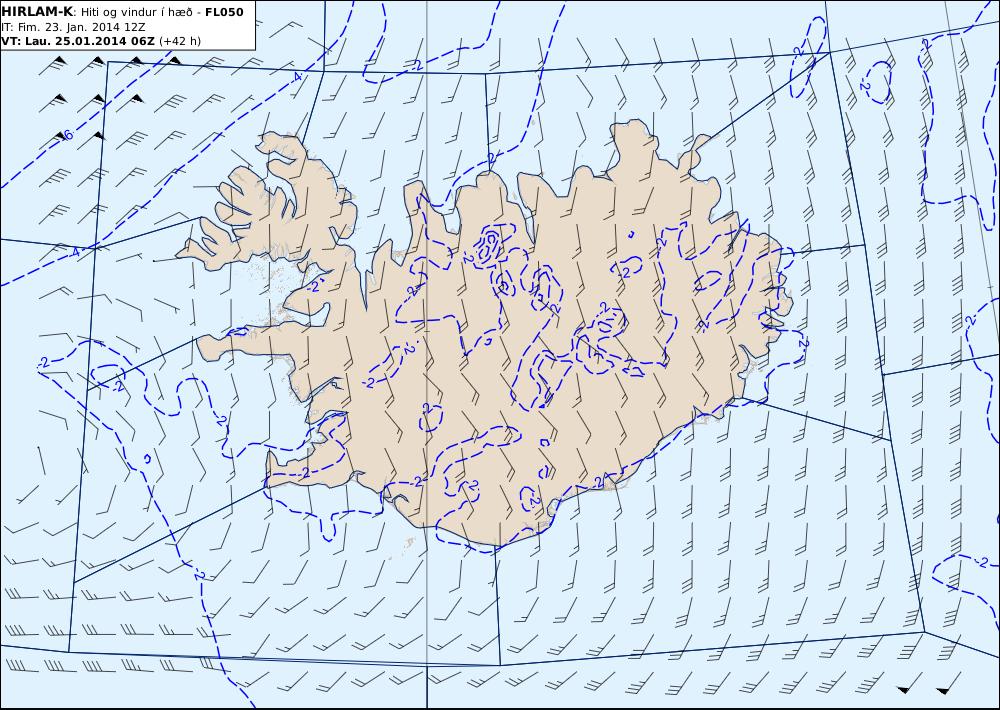Click the '(+42 h)' forecast offset text
Screen dimensions: 1000x710
179,41
